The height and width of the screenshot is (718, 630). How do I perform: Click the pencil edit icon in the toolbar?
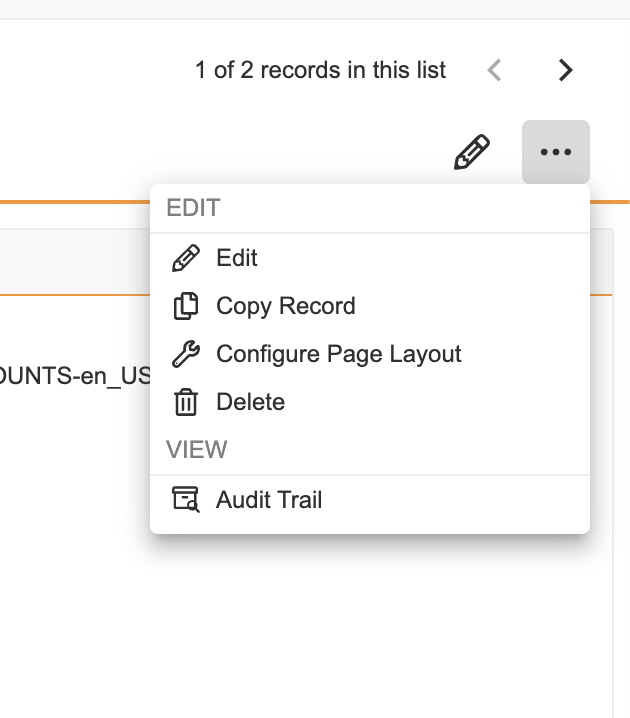472,153
